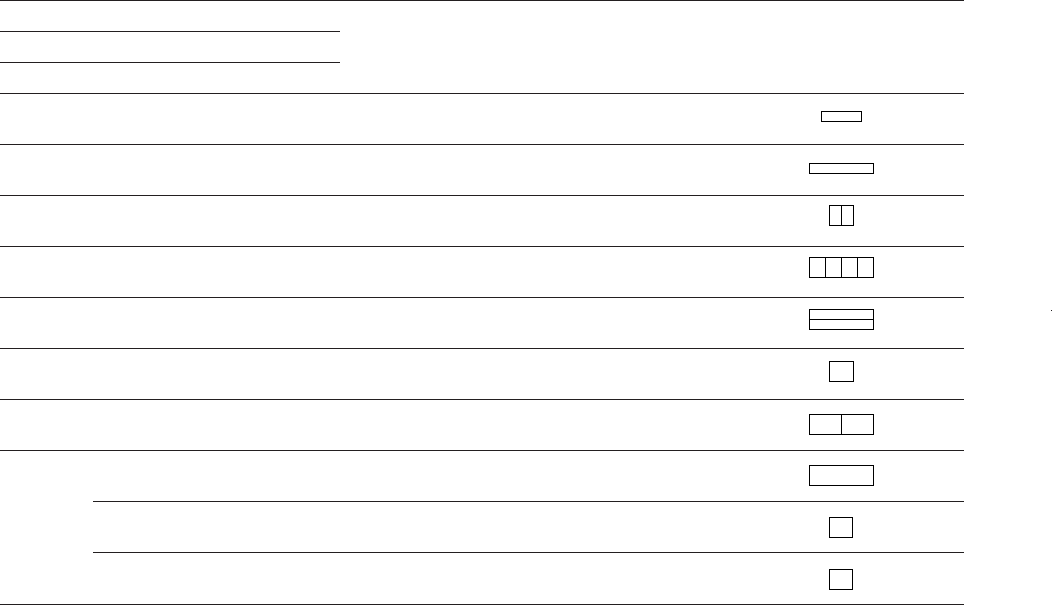Click top strip of the horizontally divided rectangle
1052x605 pixels.
(x=841, y=314)
